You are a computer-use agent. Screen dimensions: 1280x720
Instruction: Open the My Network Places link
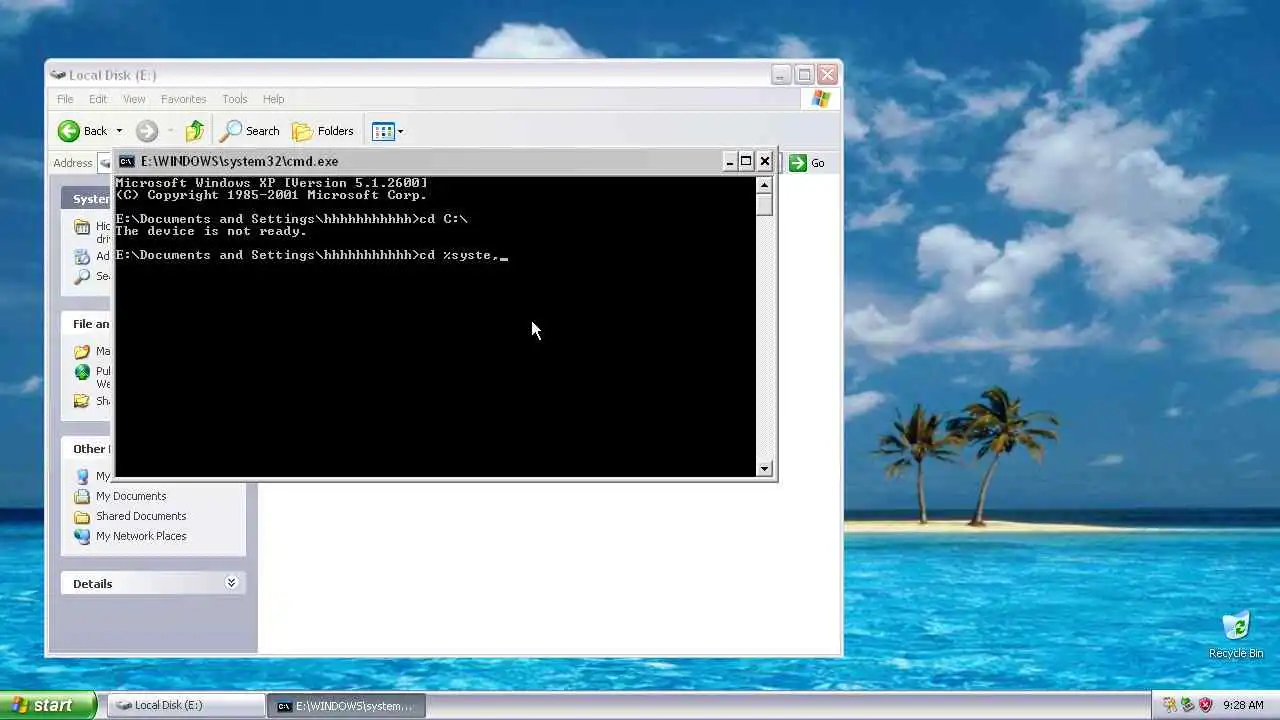[x=141, y=536]
